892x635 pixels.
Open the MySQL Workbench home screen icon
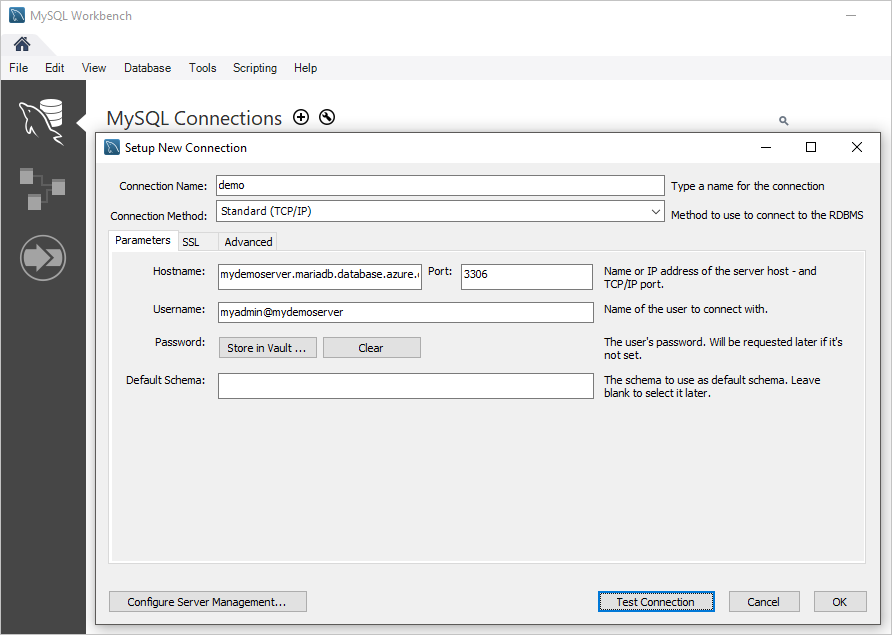(x=21, y=44)
